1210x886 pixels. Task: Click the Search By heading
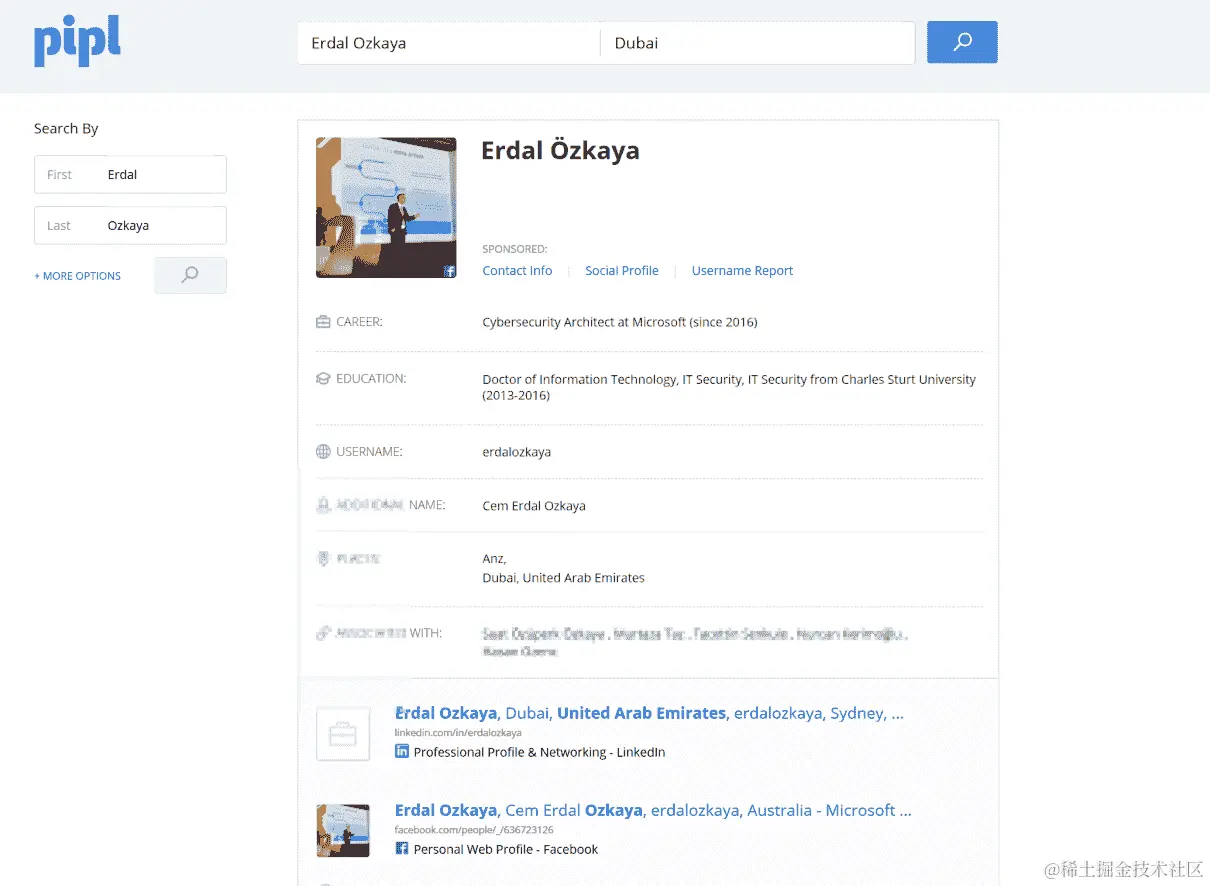(66, 128)
